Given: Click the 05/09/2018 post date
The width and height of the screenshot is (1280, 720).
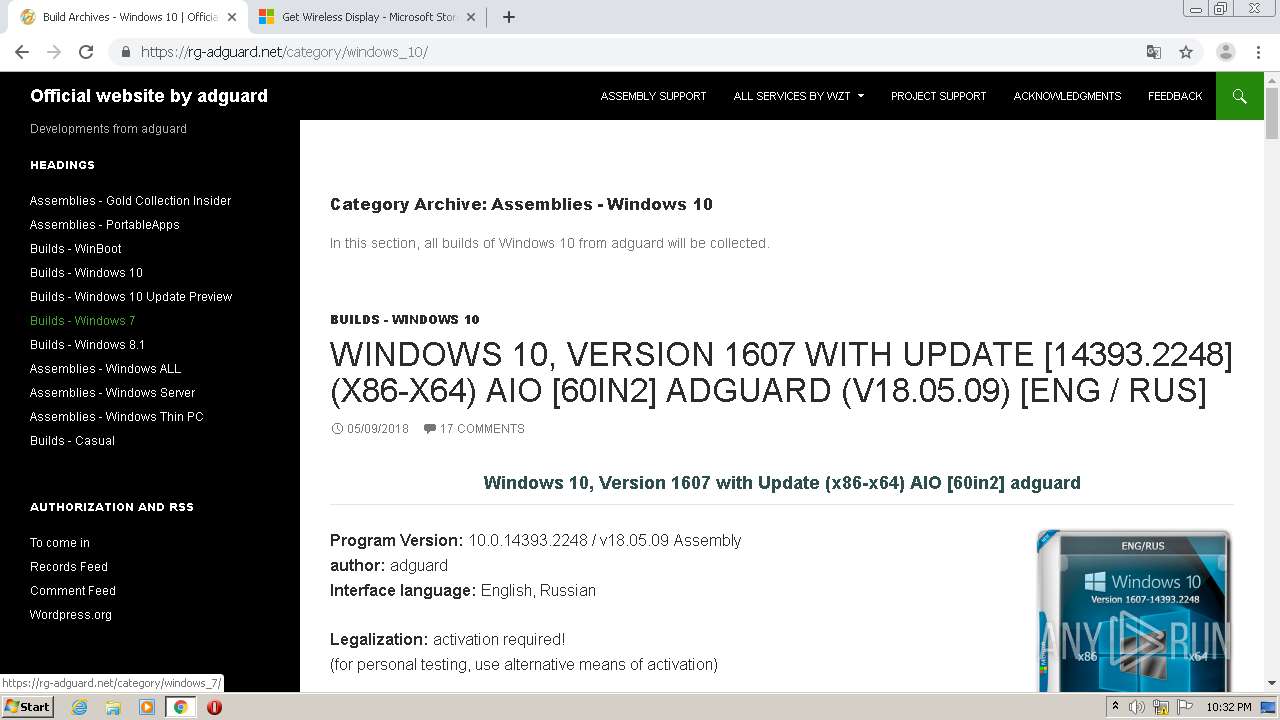Looking at the screenshot, I should tap(378, 429).
